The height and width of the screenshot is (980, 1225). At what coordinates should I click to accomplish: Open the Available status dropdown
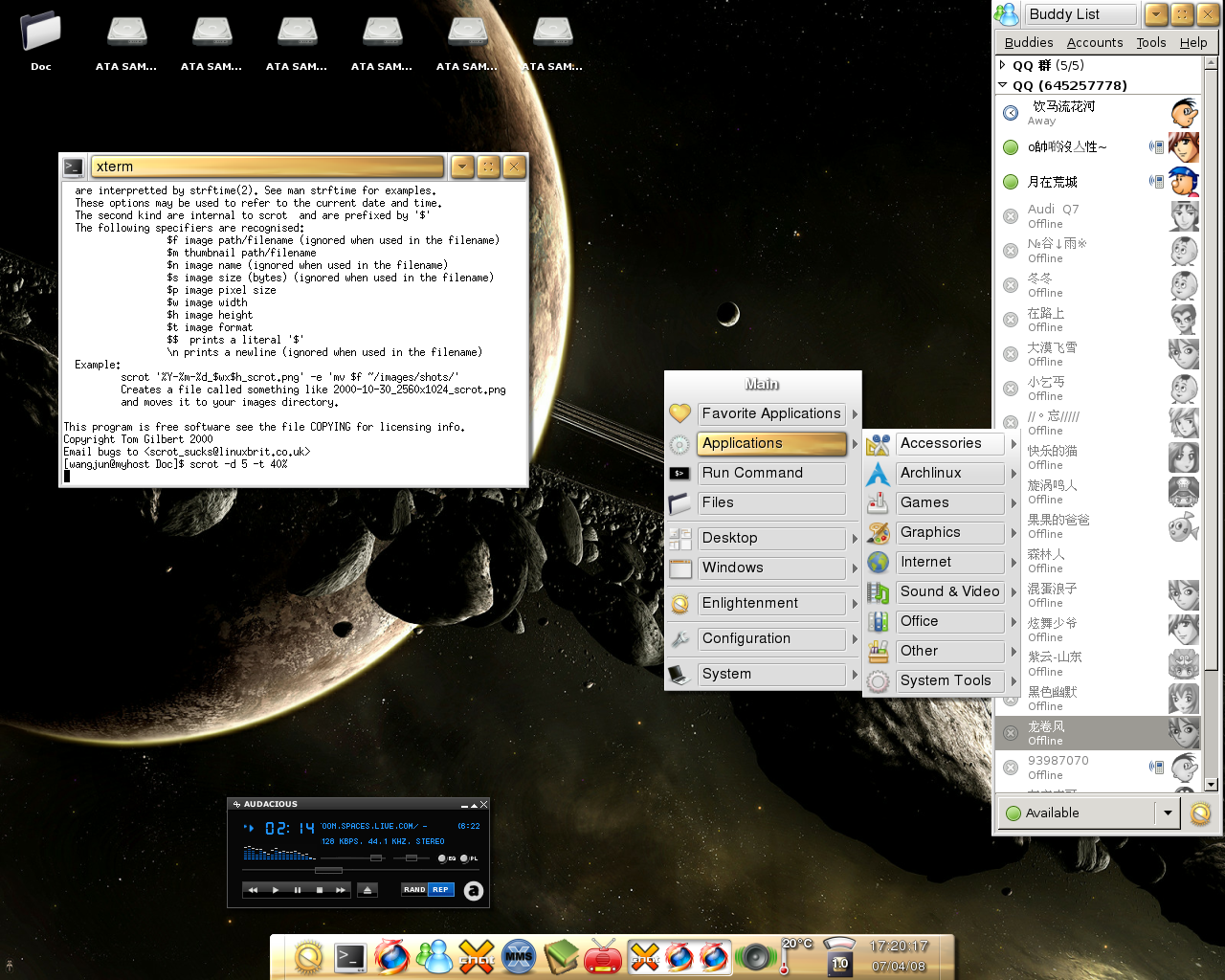(x=1167, y=813)
